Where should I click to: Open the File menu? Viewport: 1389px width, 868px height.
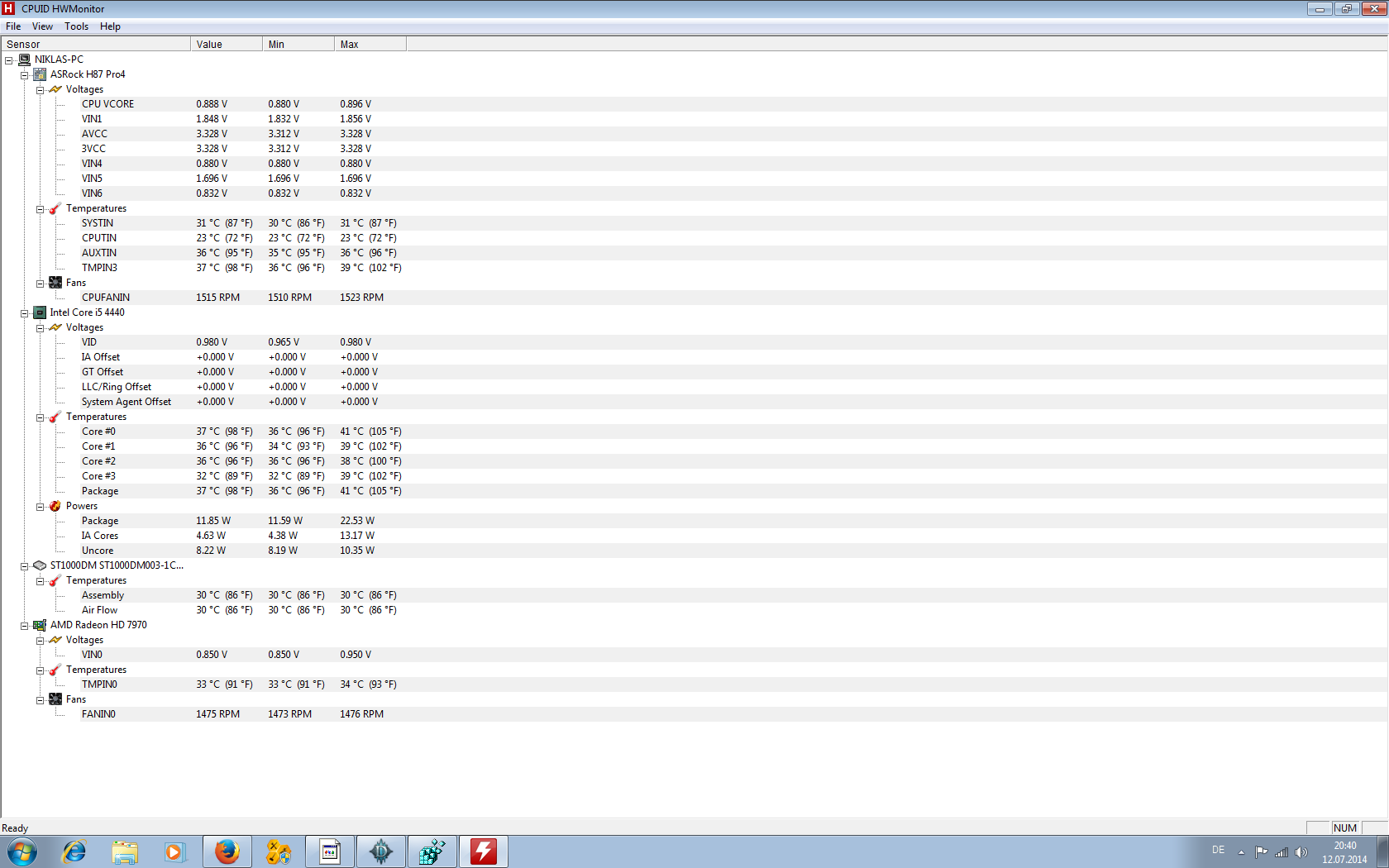coord(13,26)
